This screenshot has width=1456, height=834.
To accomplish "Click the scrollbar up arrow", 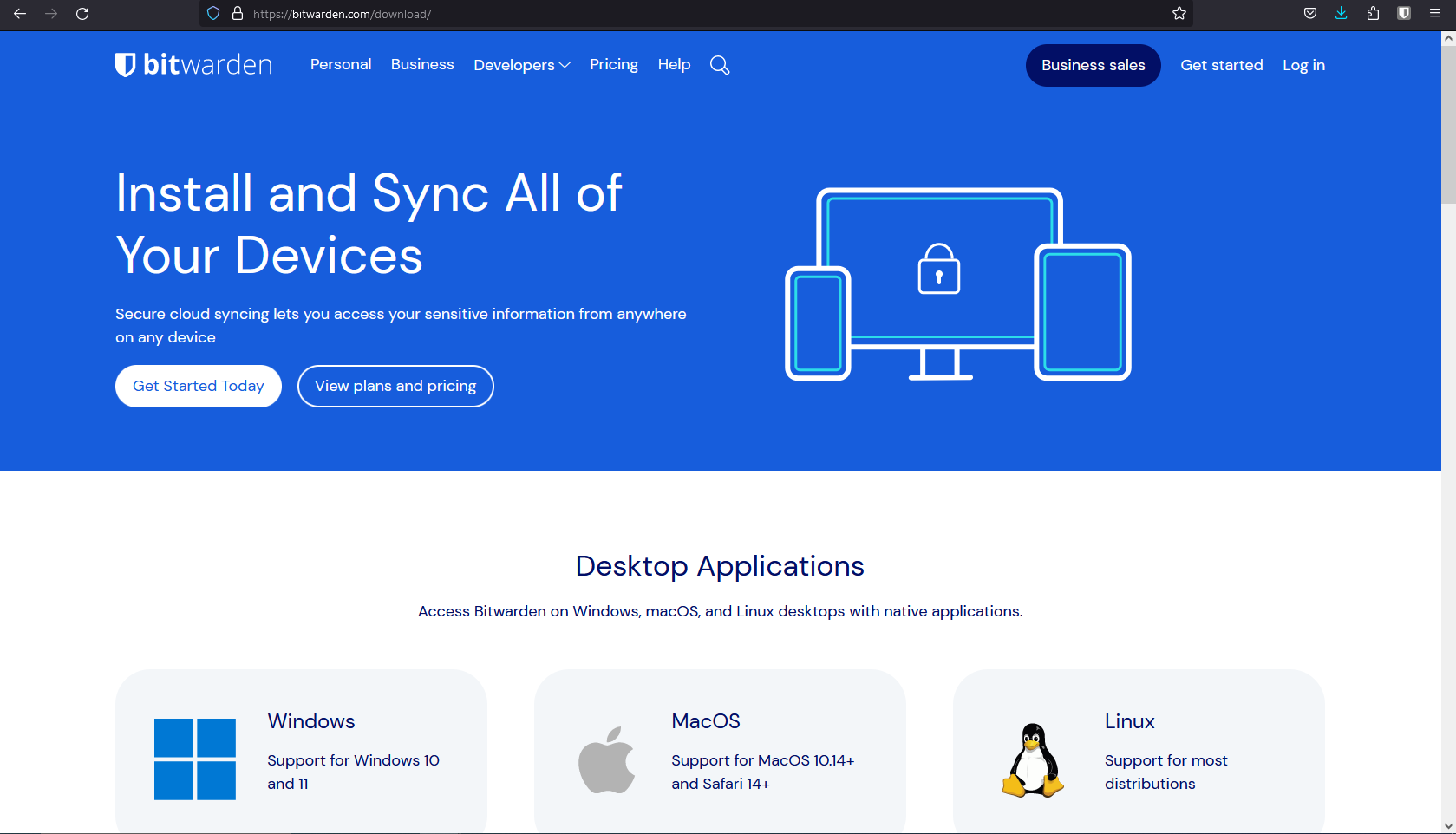I will (x=1448, y=39).
